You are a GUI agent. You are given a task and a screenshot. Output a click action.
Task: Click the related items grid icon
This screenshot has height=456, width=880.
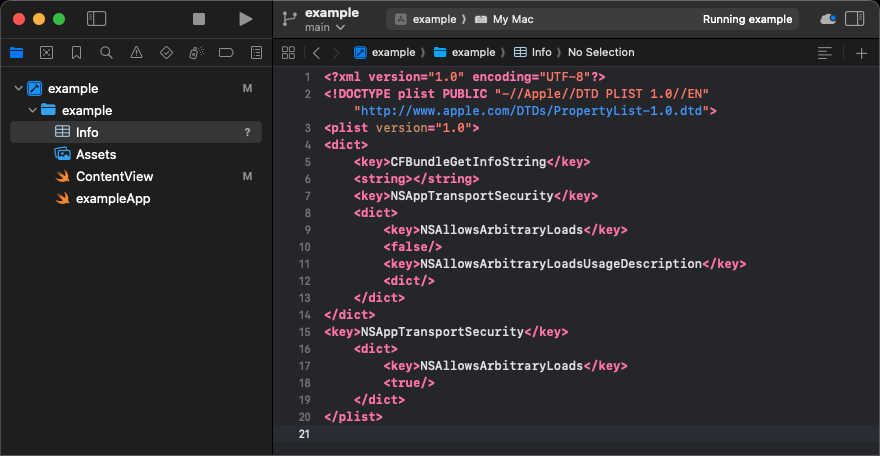pyautogui.click(x=288, y=53)
